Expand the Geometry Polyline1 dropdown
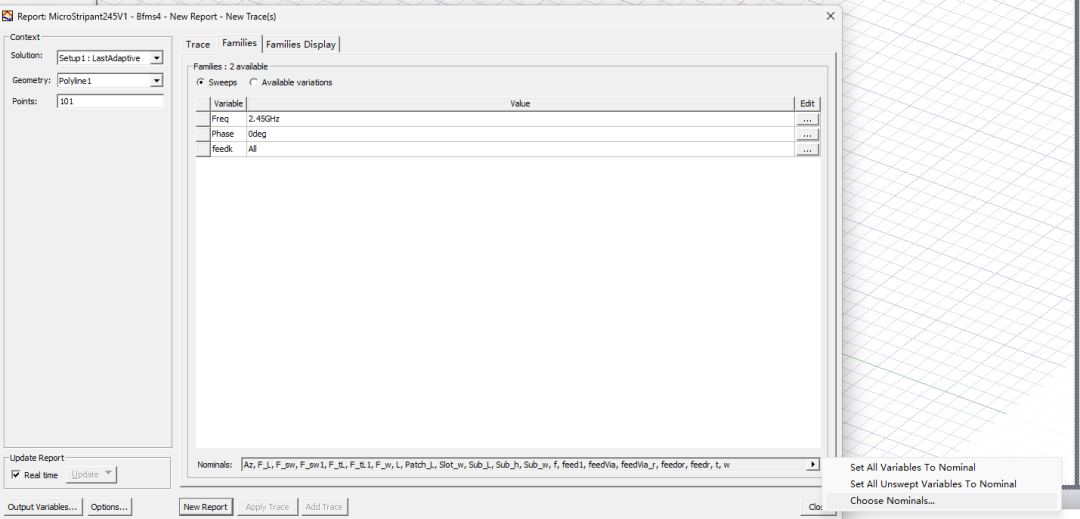The width and height of the screenshot is (1080, 519). (x=156, y=81)
